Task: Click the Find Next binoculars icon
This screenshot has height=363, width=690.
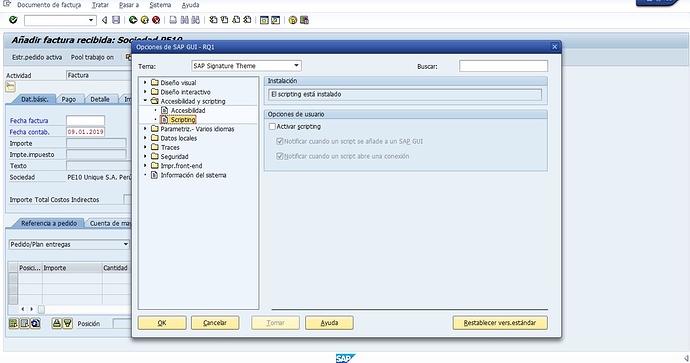Action: tap(195, 20)
